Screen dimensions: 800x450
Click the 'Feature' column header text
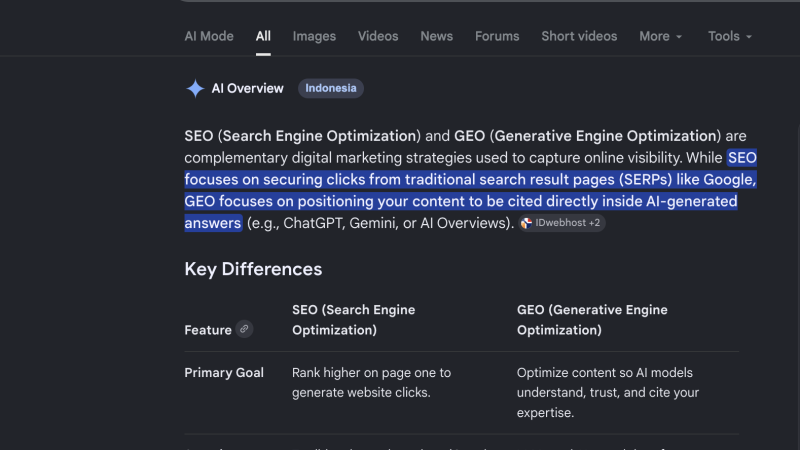[208, 330]
